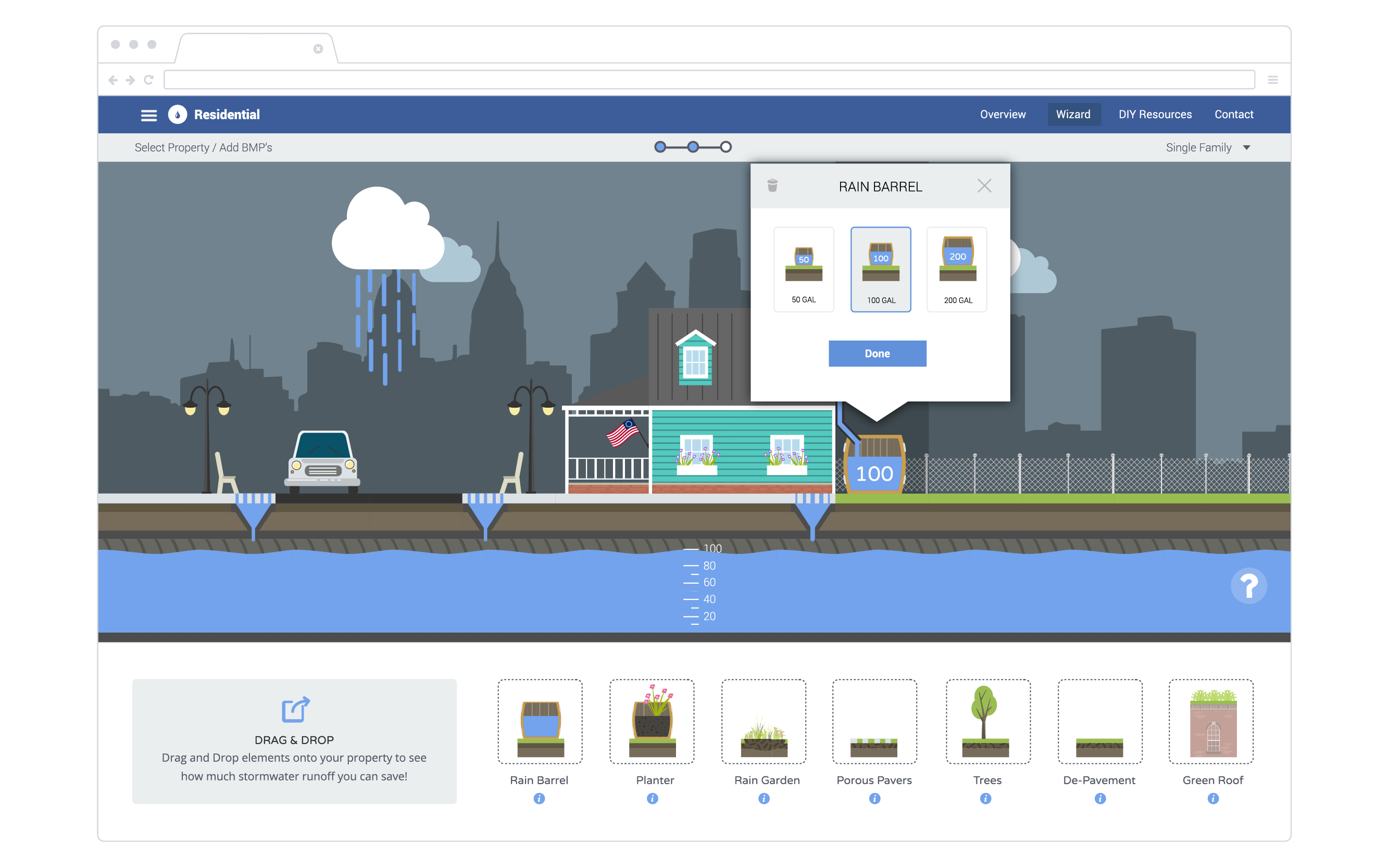This screenshot has height=868, width=1389.
Task: Go to the Contact link
Action: coord(1233,114)
